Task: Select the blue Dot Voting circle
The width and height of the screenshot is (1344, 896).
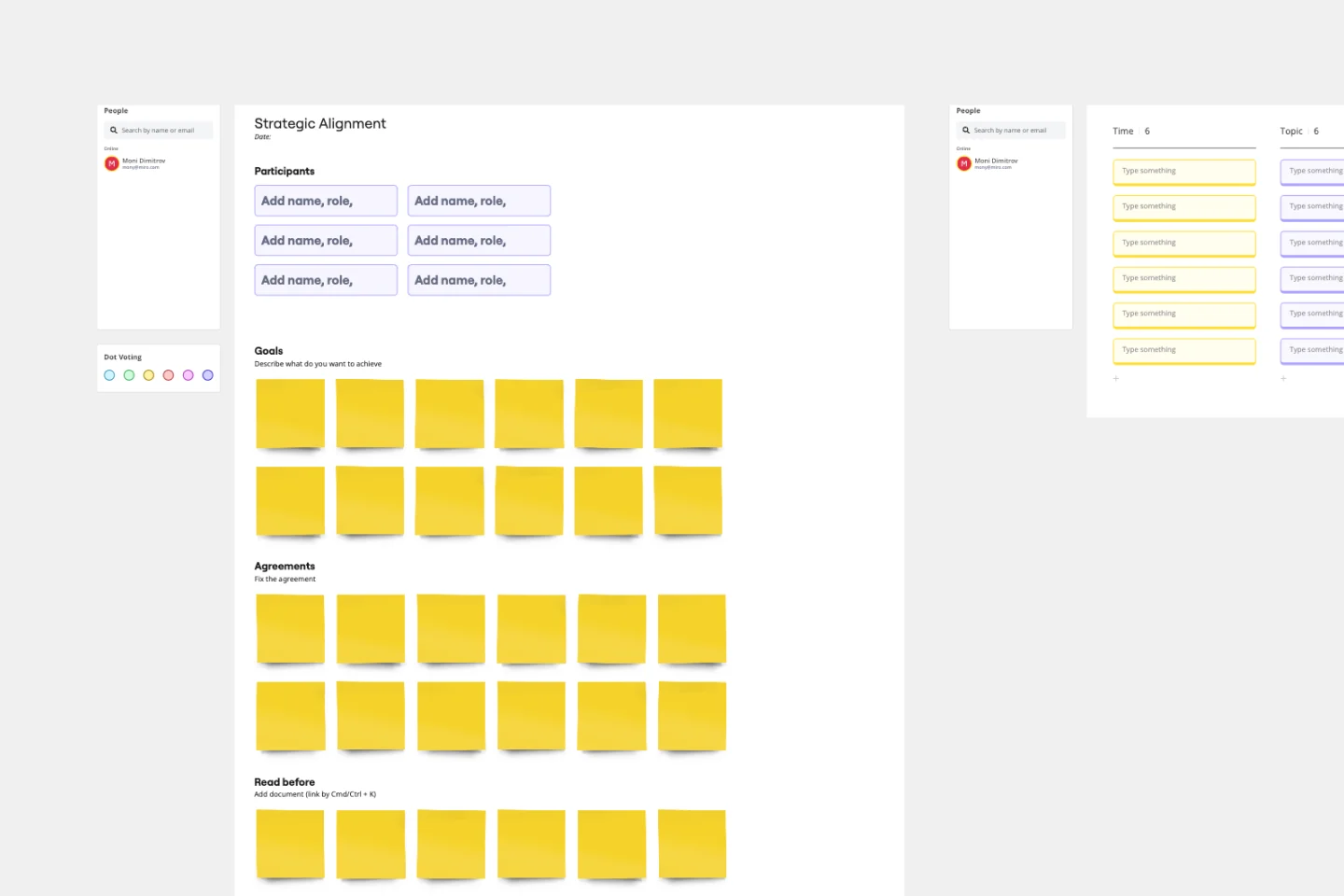Action: [109, 374]
